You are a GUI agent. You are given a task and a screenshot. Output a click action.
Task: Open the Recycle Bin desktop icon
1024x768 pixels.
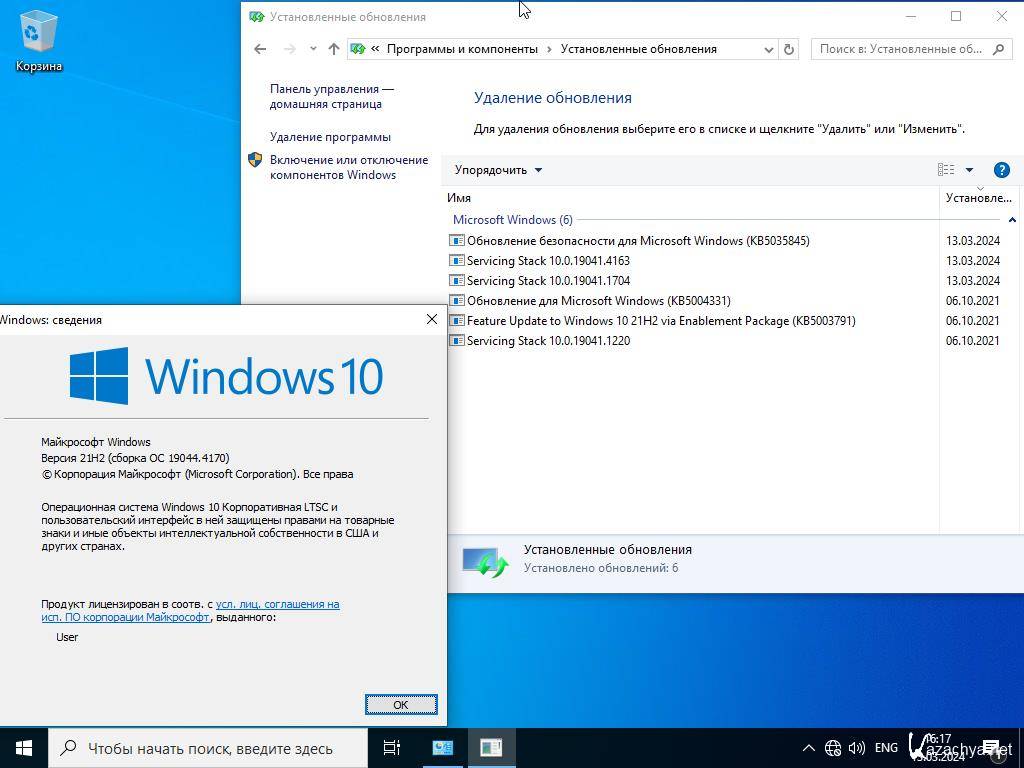click(38, 40)
